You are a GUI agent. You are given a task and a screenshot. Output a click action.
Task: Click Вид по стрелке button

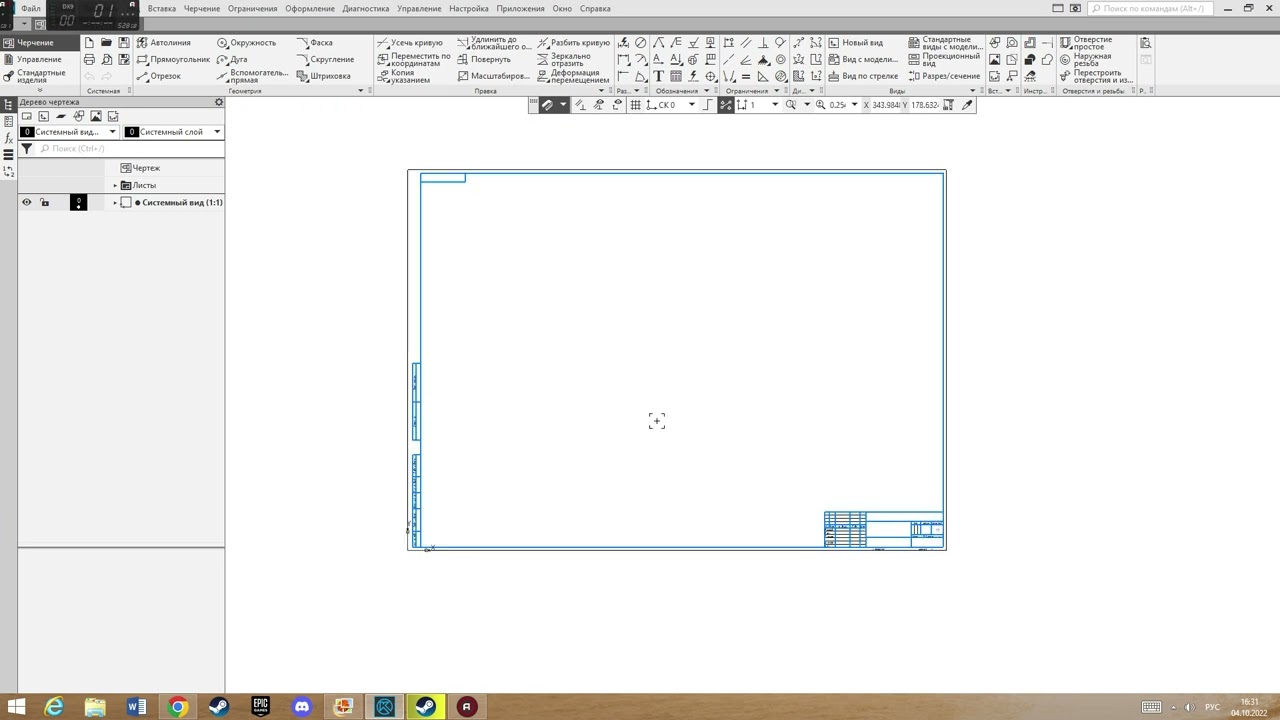[863, 76]
